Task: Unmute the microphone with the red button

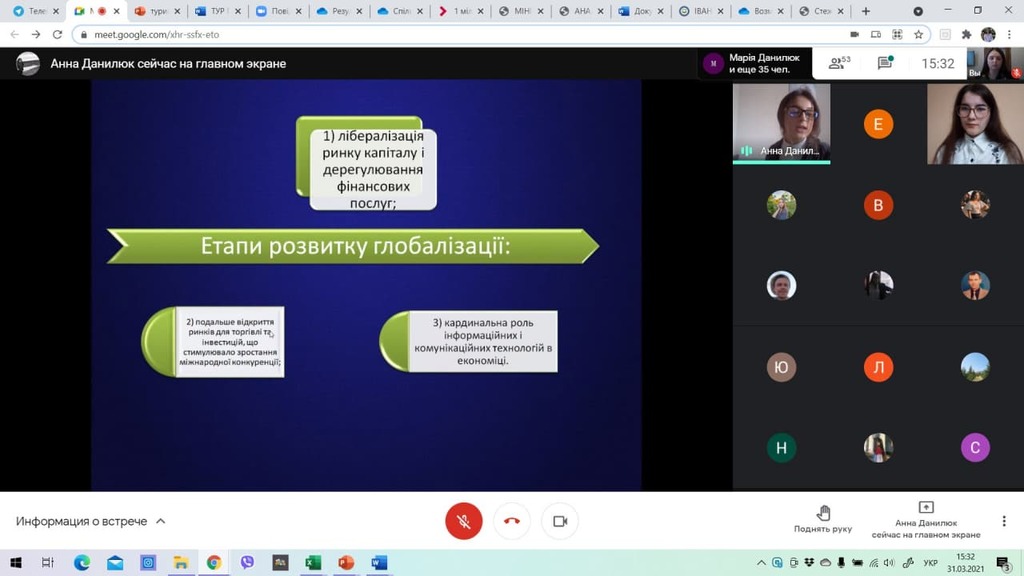Action: (x=463, y=521)
